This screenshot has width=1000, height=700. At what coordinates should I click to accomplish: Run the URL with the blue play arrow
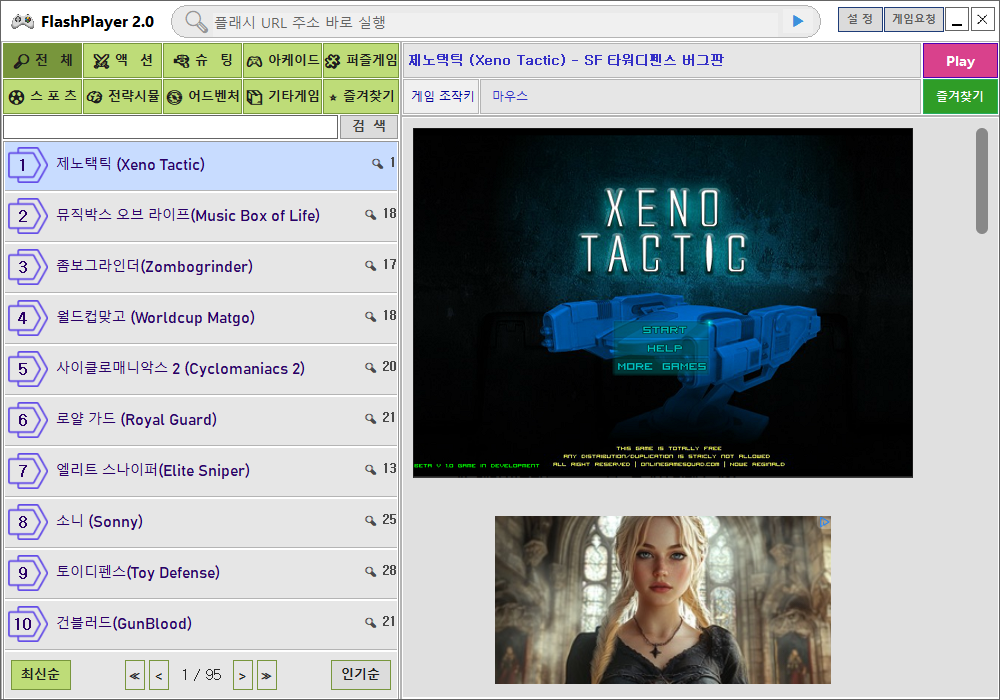[x=797, y=21]
